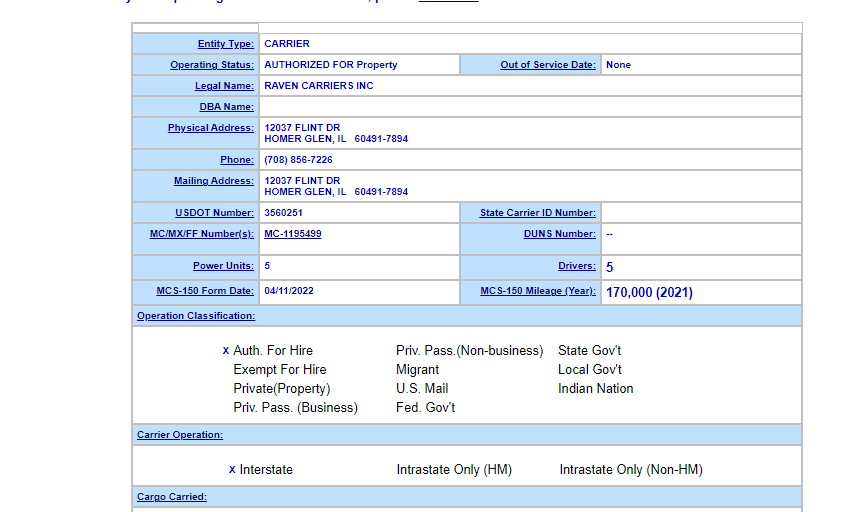
Task: Select the RAVEN CARRIERS INC legal name
Action: [318, 86]
